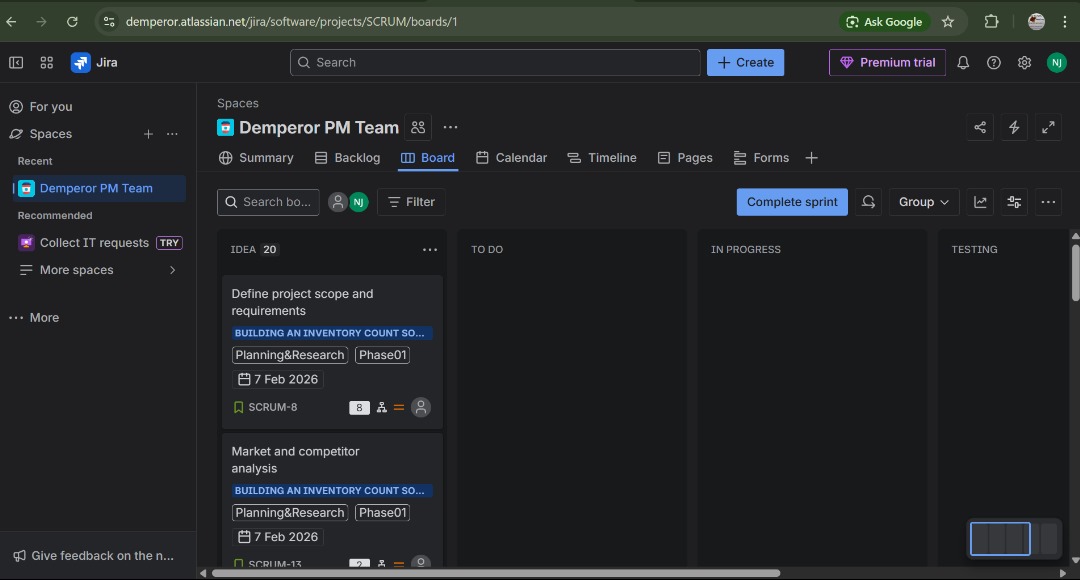Open the automation lightning icon

tap(1014, 127)
